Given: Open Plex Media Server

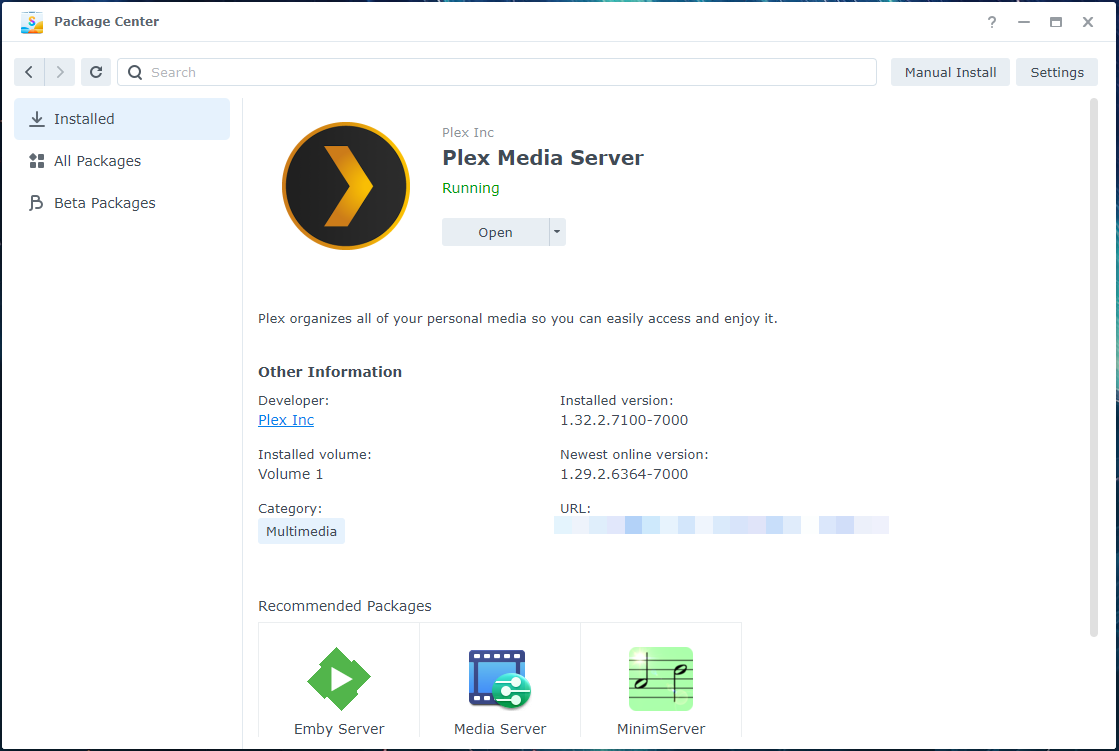Looking at the screenshot, I should (x=495, y=232).
